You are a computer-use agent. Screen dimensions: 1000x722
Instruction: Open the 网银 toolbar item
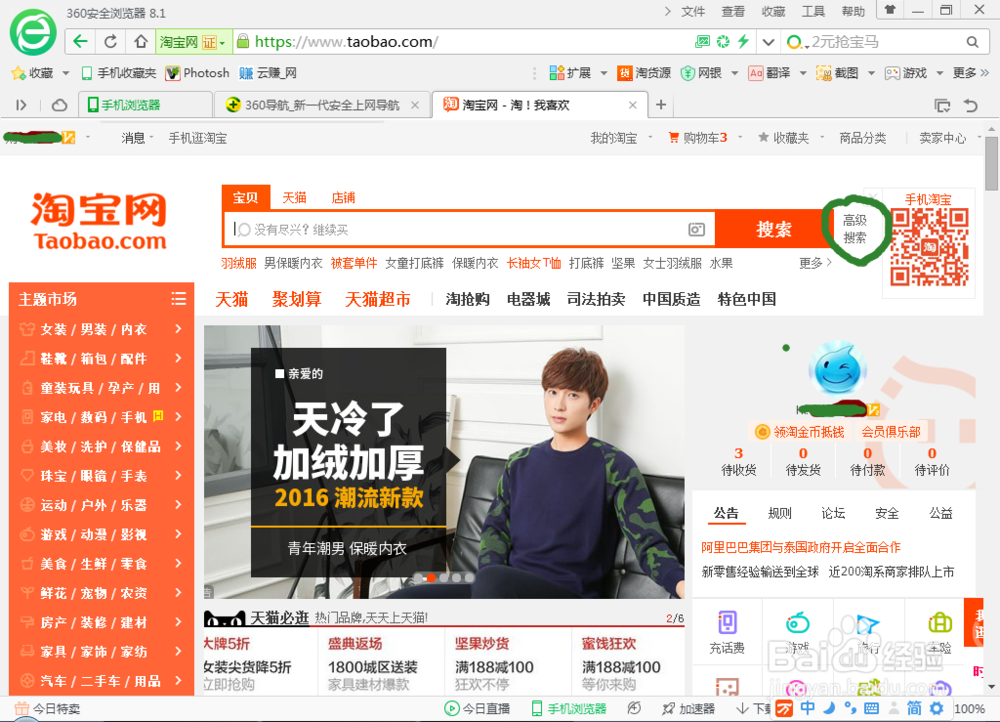[x=702, y=73]
